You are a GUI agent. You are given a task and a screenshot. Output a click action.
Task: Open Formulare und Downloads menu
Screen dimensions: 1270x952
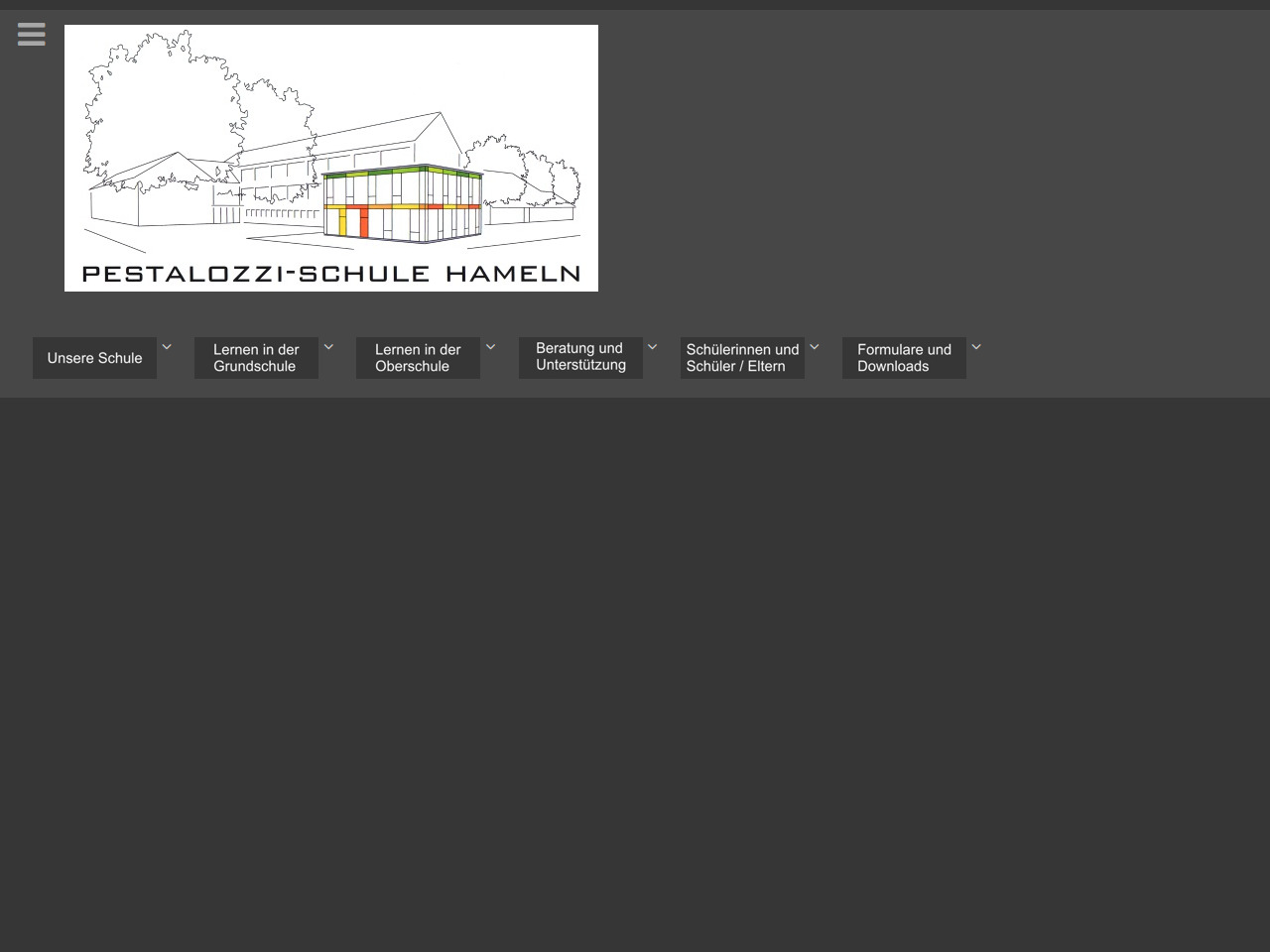pyautogui.click(x=904, y=358)
